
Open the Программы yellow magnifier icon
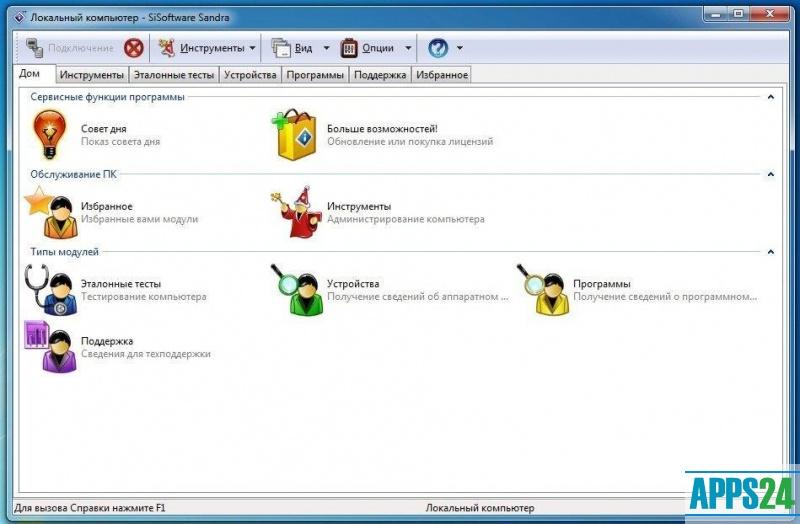tap(543, 290)
